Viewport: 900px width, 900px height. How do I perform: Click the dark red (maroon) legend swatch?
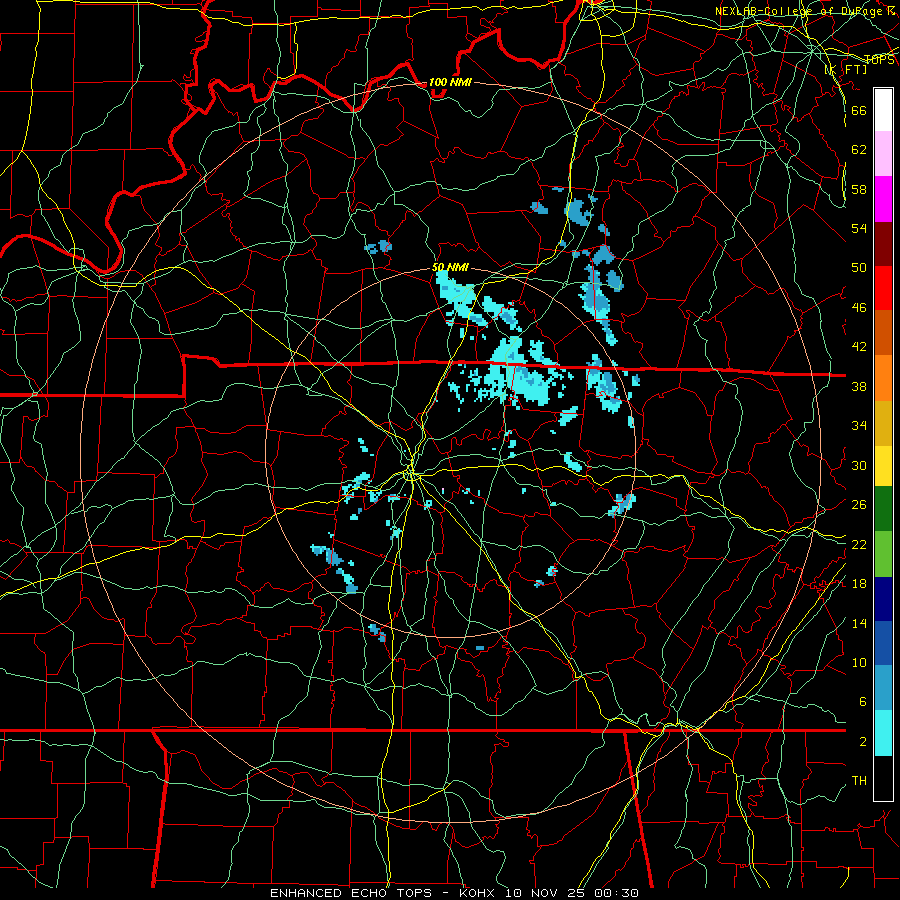pyautogui.click(x=883, y=244)
